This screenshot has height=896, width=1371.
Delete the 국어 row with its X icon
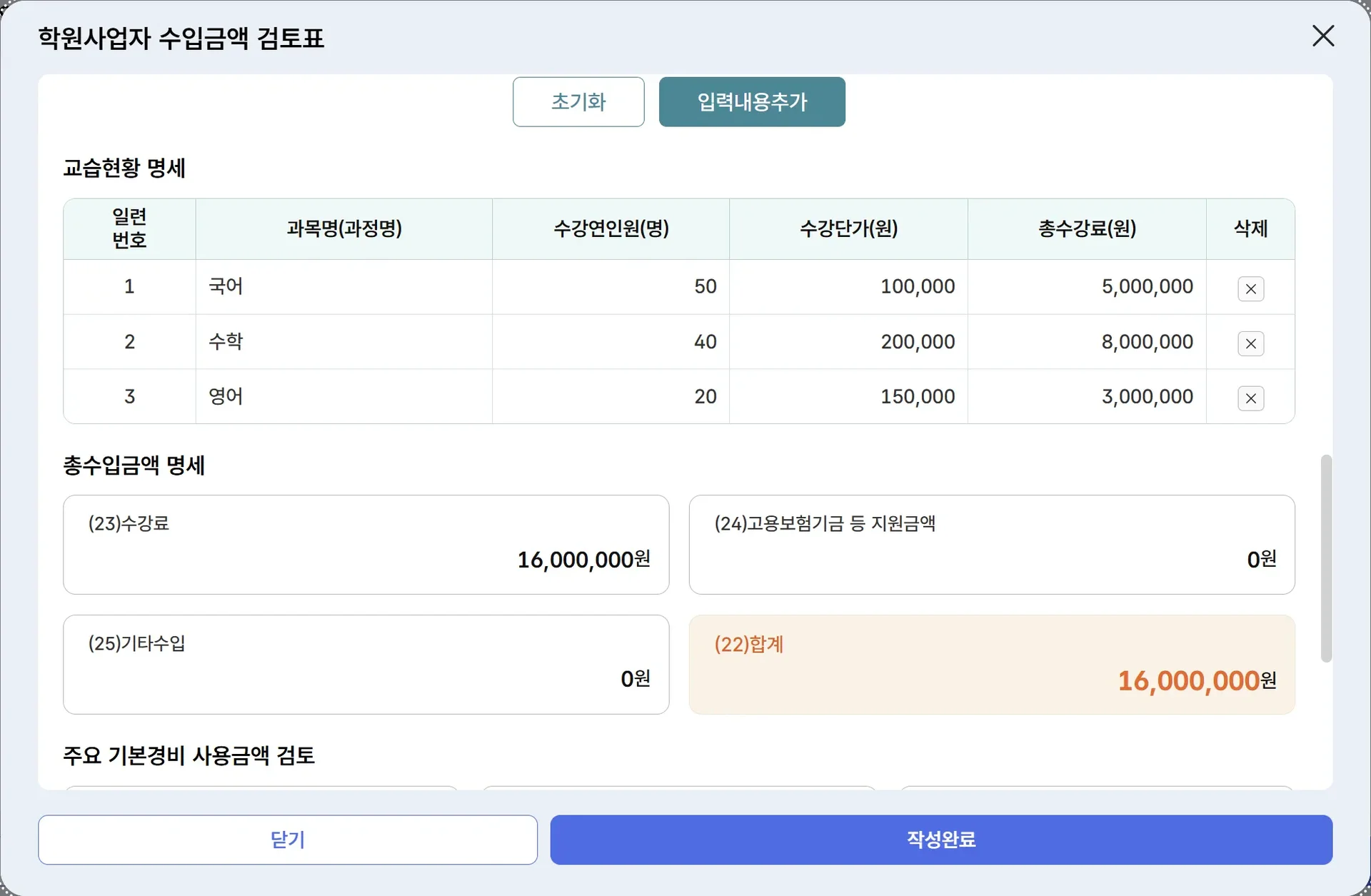pos(1250,288)
